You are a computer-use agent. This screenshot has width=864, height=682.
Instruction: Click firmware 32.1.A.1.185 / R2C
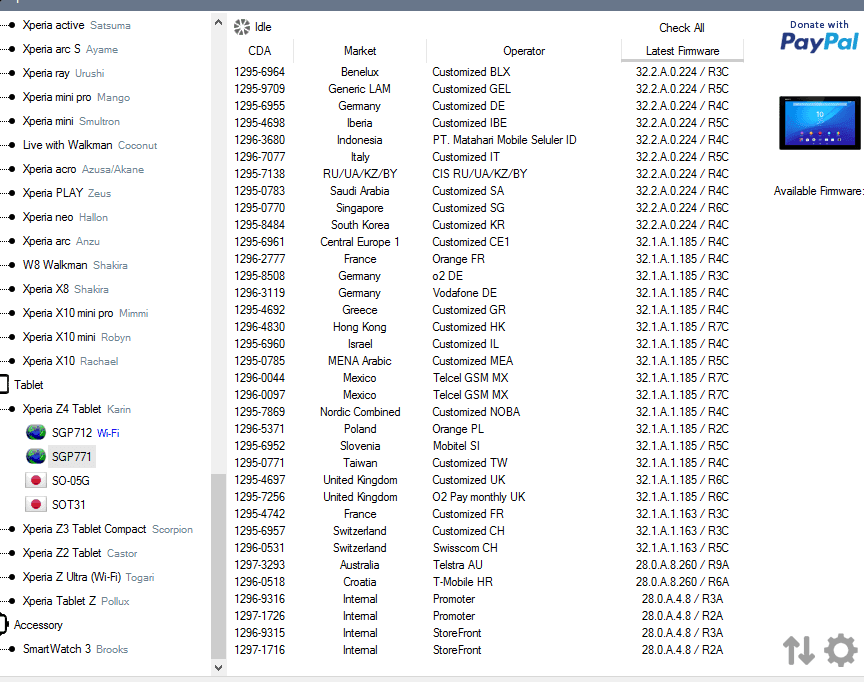coord(682,429)
